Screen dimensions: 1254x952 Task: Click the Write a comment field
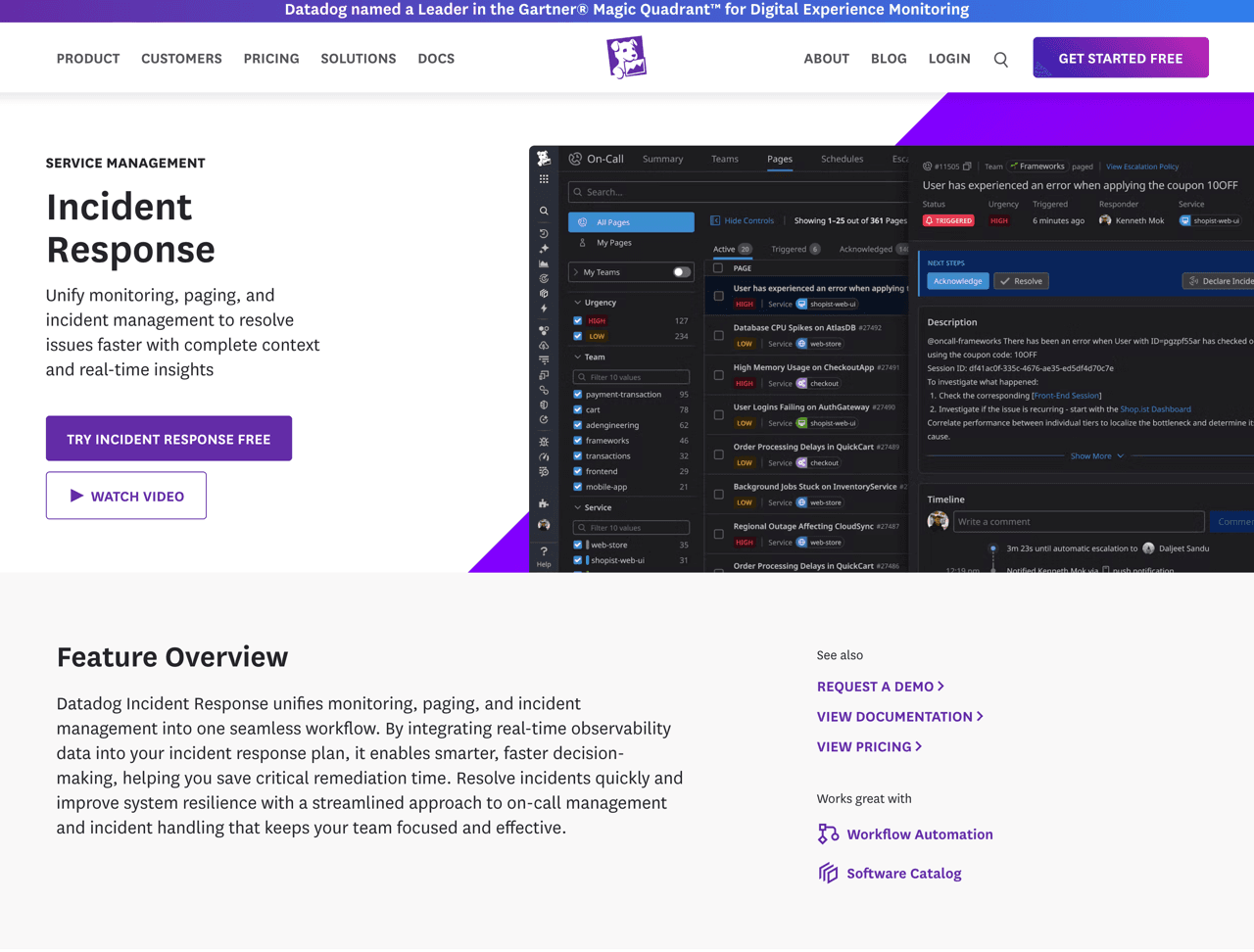coord(1078,521)
